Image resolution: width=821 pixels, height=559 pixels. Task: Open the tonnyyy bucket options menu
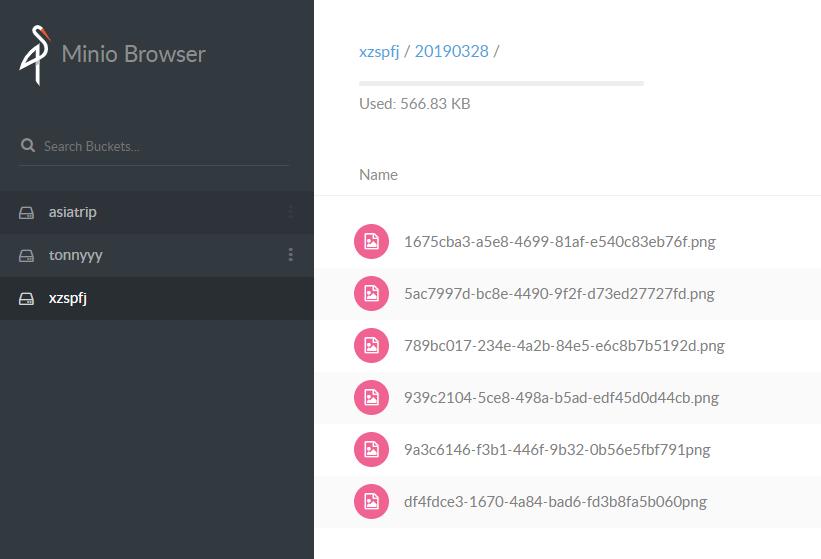[x=290, y=255]
